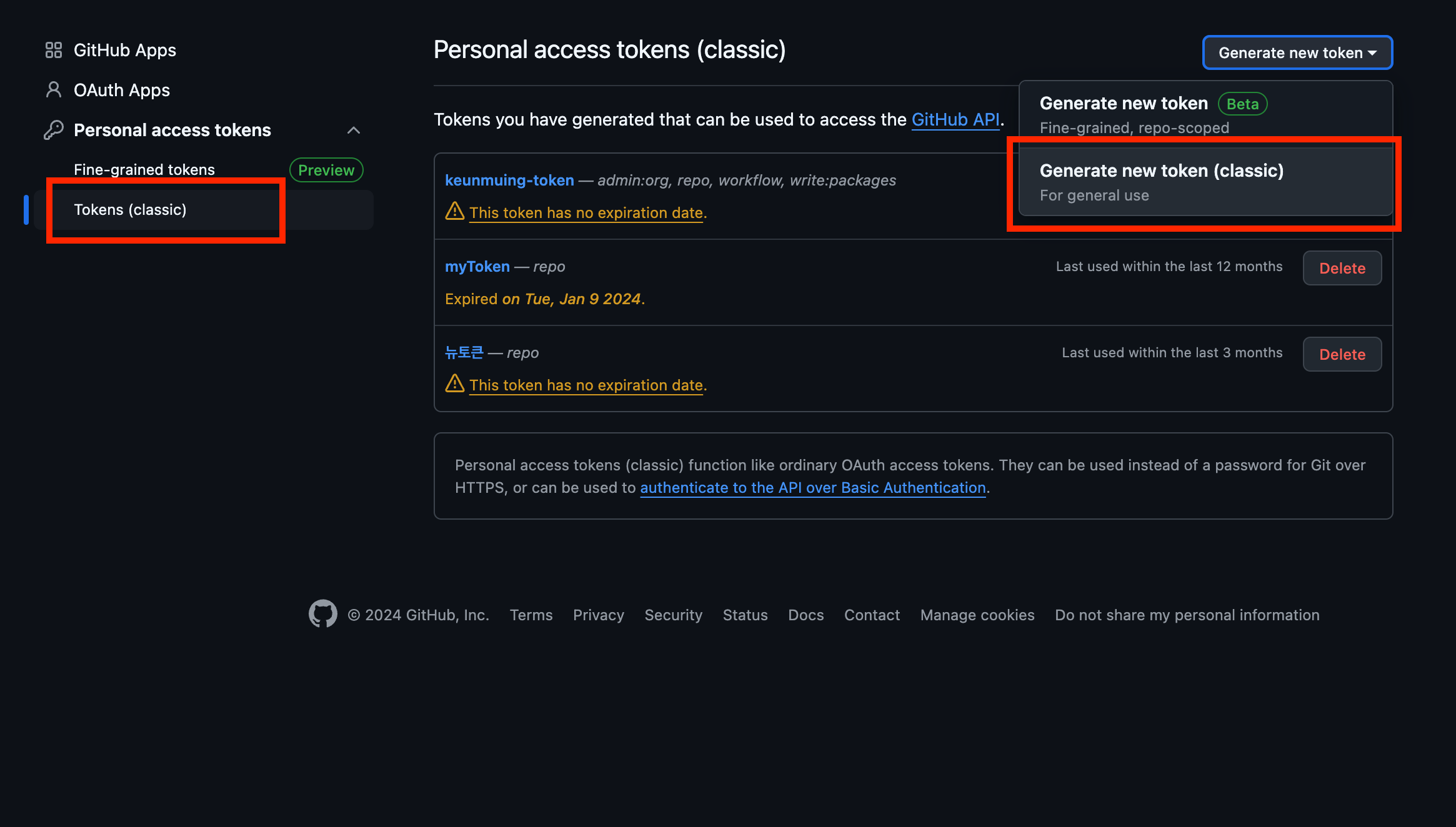Open the Contact footer link
The height and width of the screenshot is (827, 1456).
coord(872,615)
